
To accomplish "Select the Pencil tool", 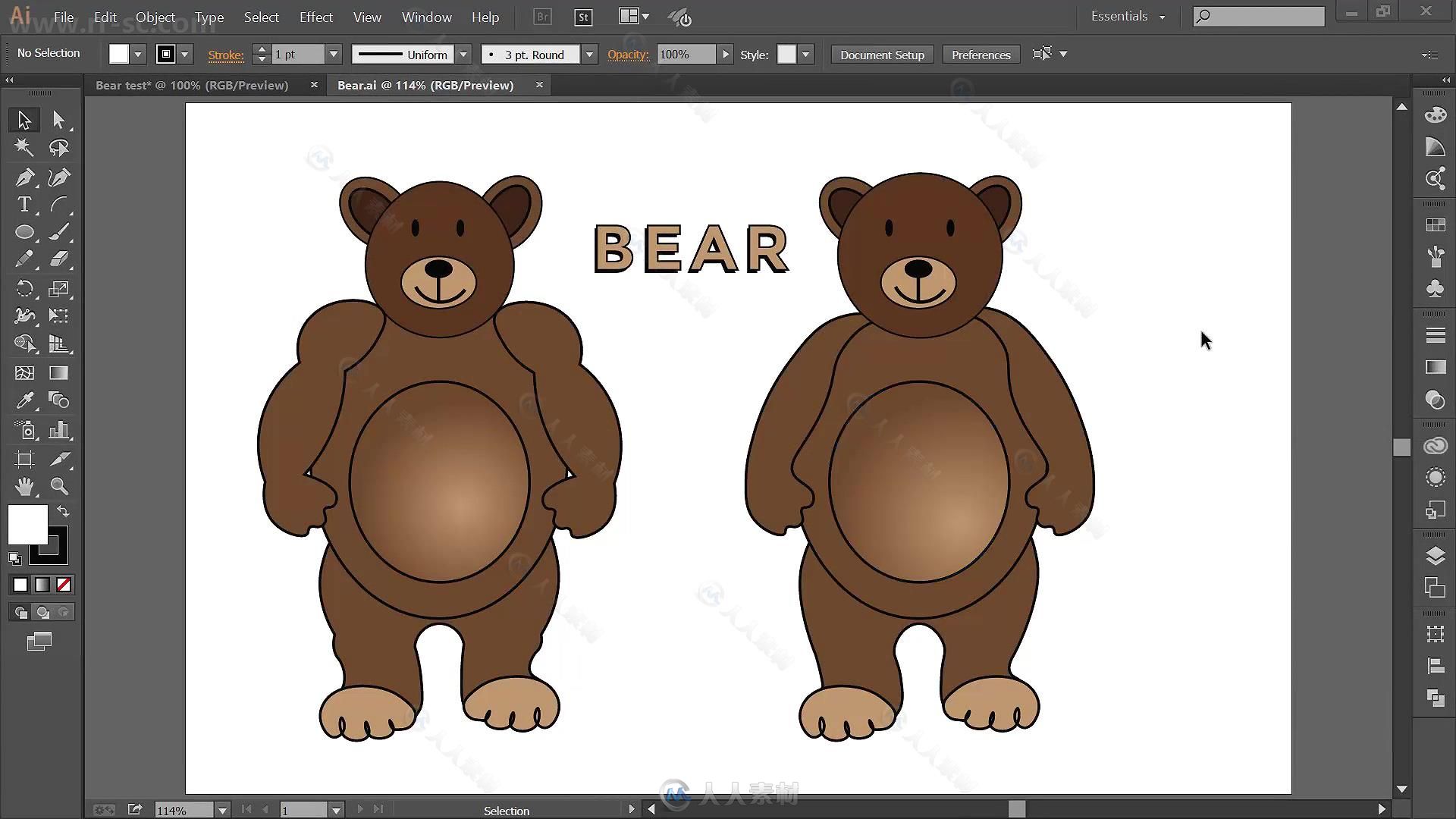I will click(24, 259).
